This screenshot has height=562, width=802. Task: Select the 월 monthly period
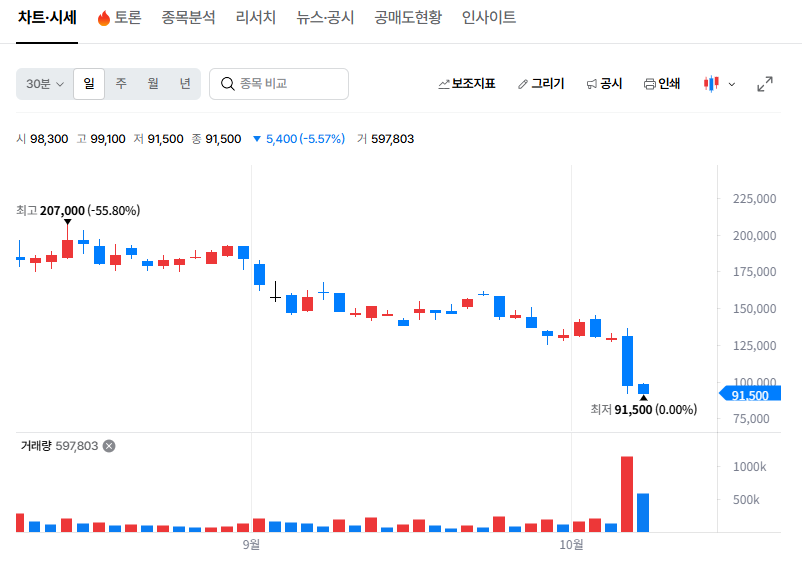[x=153, y=84]
